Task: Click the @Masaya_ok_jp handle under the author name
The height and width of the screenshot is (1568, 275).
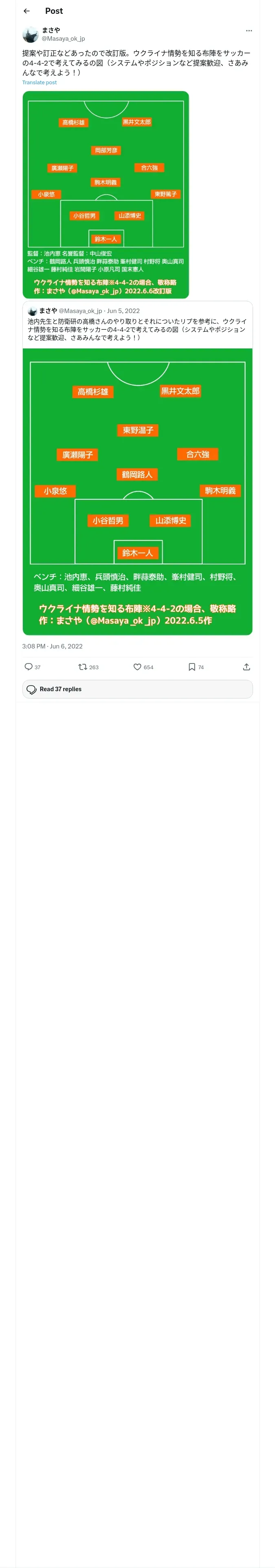Action: [x=63, y=38]
